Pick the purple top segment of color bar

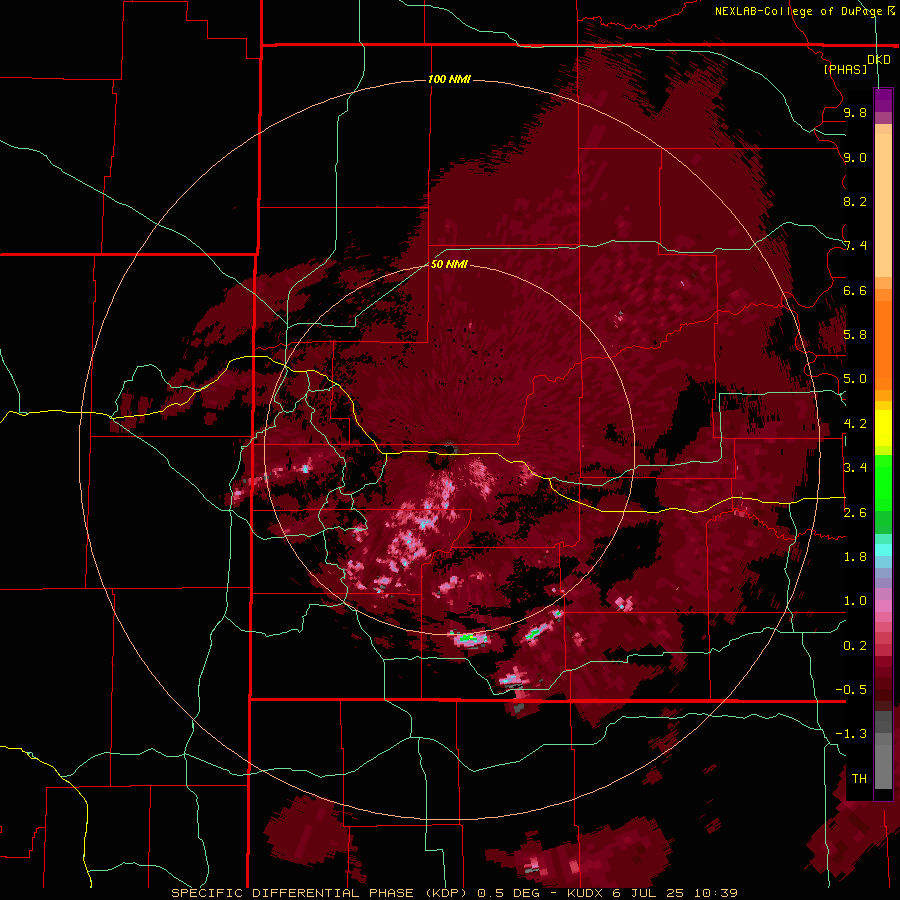click(883, 100)
